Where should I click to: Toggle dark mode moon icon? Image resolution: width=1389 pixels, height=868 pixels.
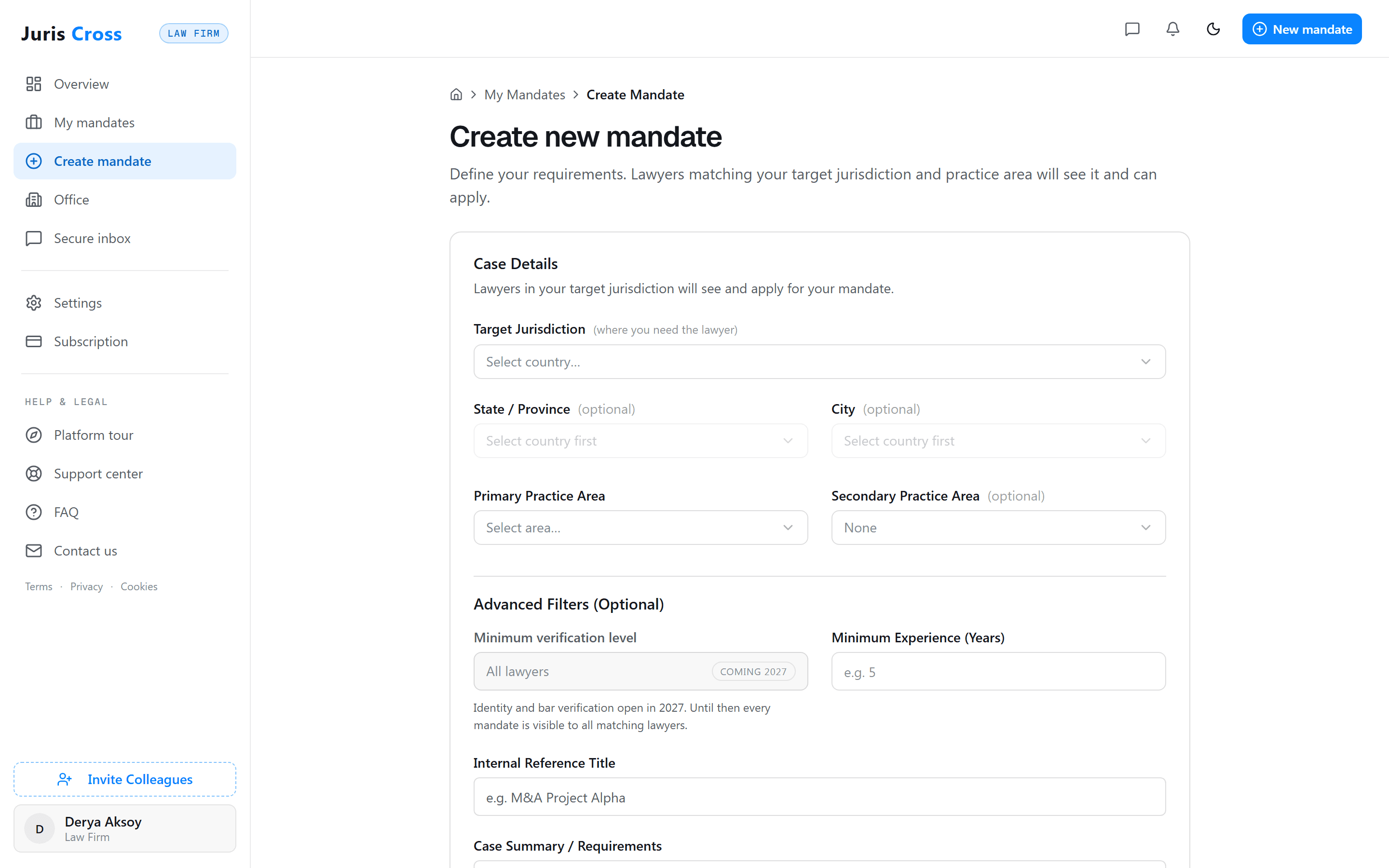(x=1213, y=29)
